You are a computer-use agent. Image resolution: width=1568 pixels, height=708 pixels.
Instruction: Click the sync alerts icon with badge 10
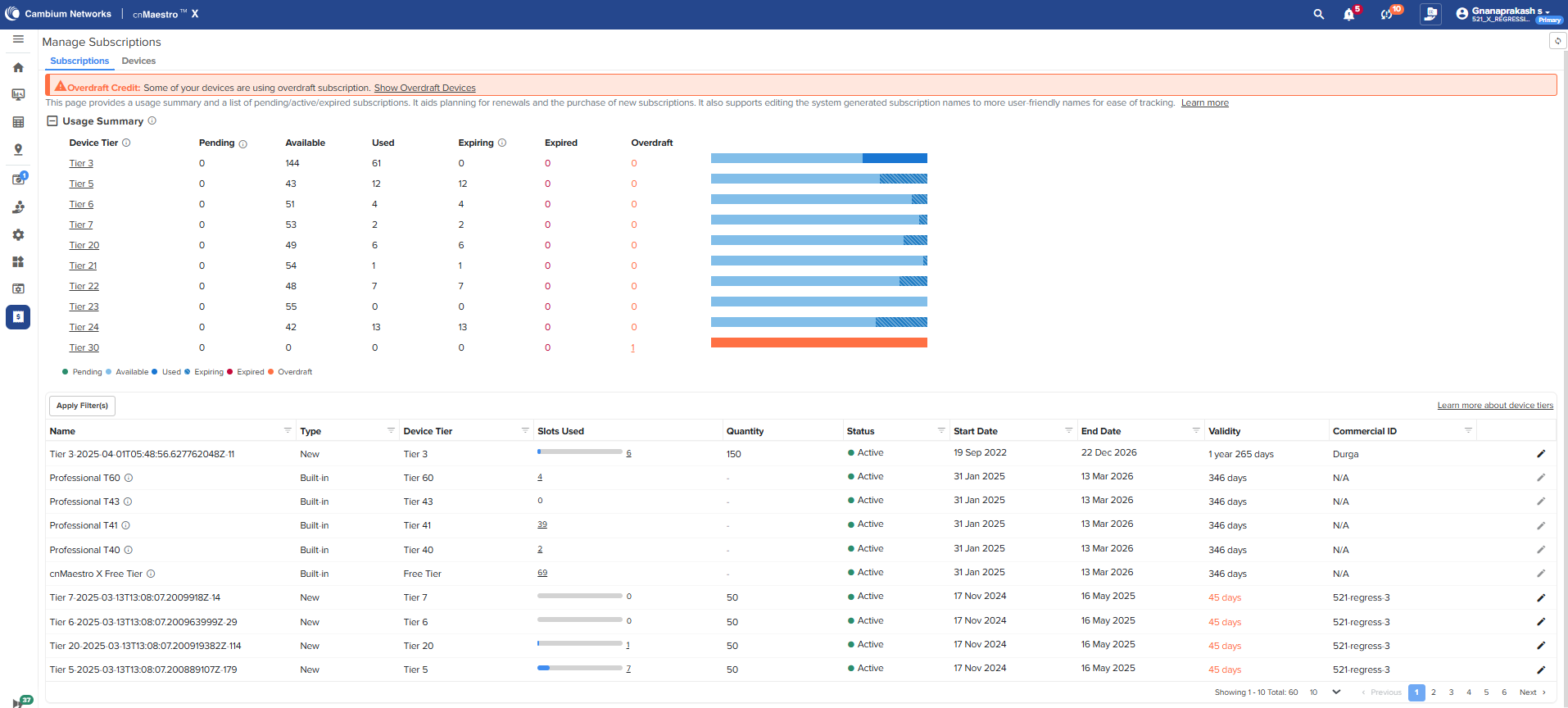pos(1386,15)
